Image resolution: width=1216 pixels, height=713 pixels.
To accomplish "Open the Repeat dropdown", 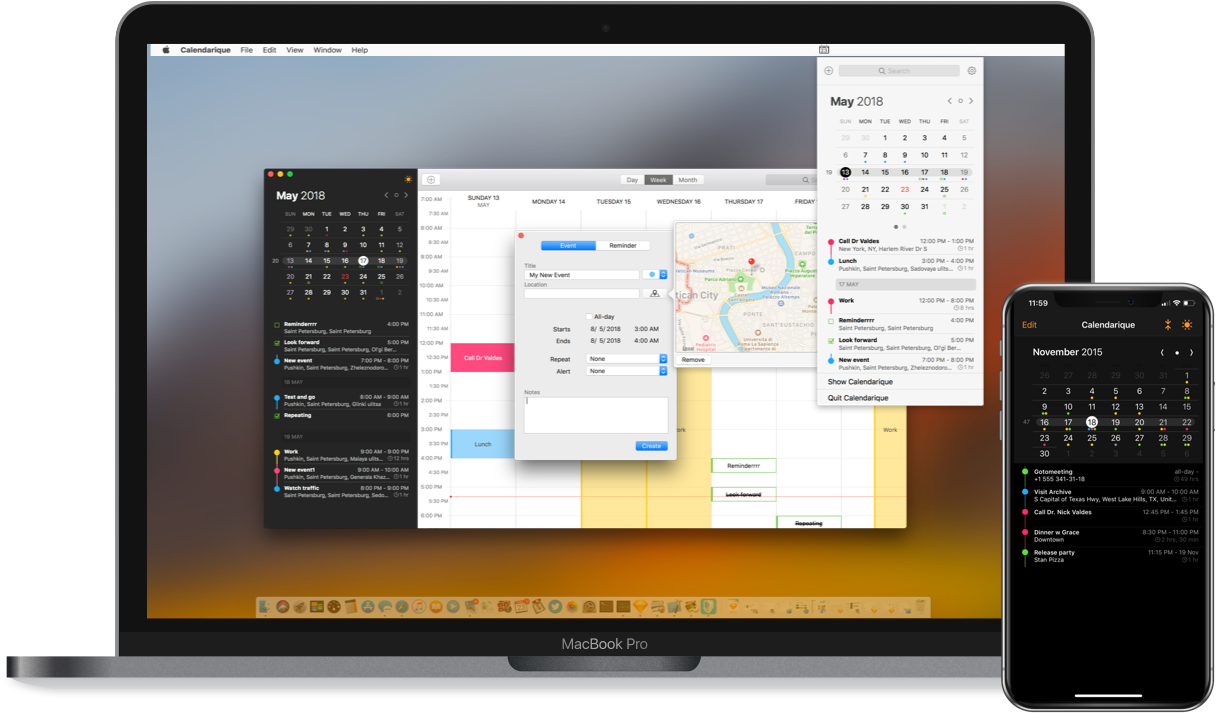I will pos(627,358).
